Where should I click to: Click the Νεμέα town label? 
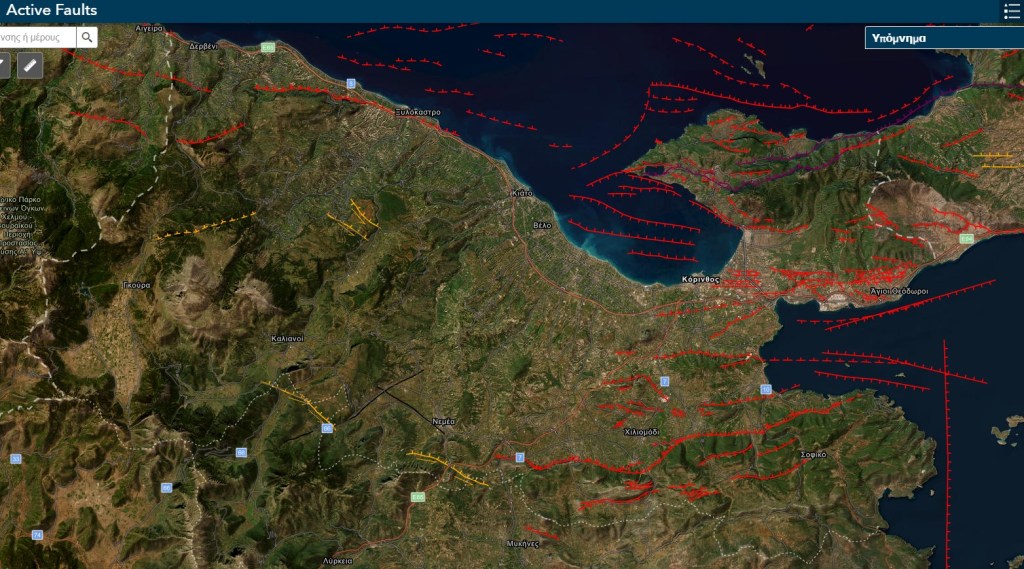tap(443, 421)
